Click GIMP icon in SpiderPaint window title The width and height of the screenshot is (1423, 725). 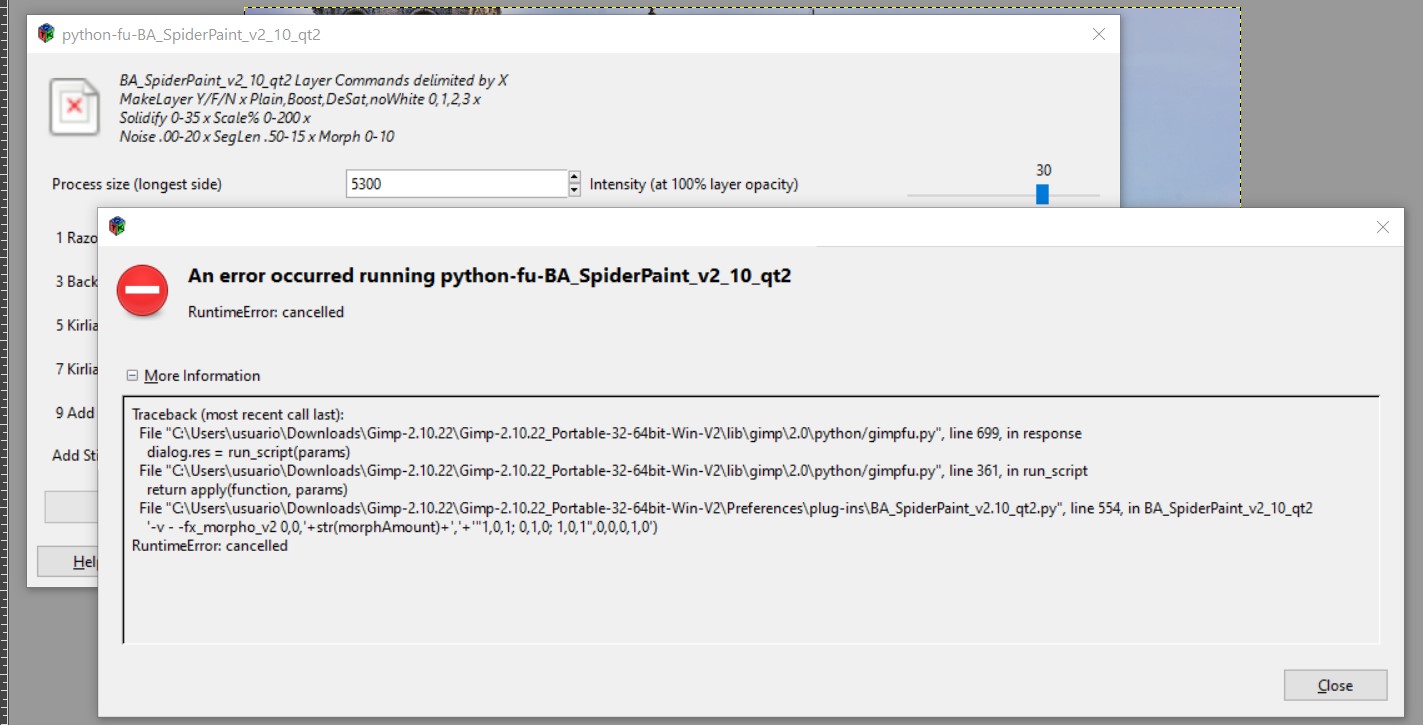46,34
